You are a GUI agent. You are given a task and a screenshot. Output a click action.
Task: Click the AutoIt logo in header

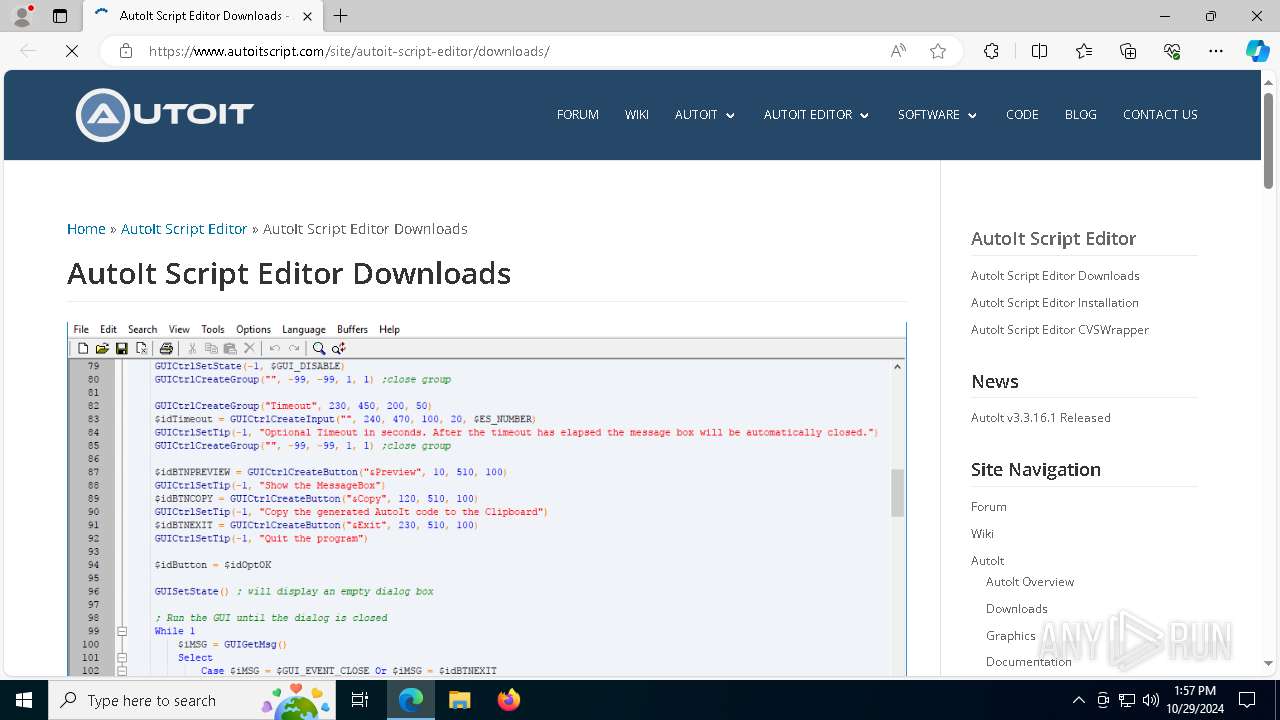pyautogui.click(x=164, y=115)
